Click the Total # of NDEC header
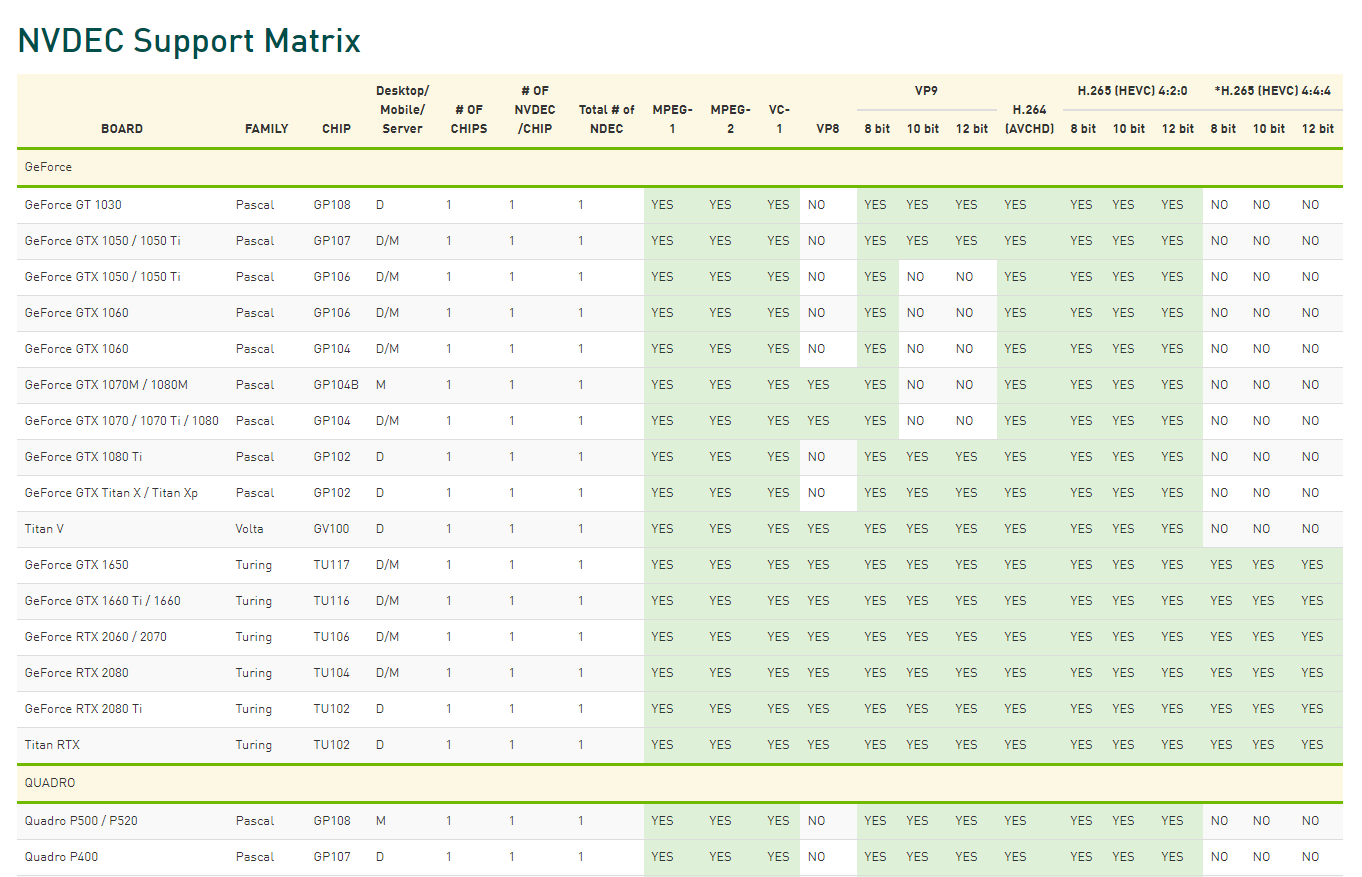Image resolution: width=1362 pixels, height=877 pixels. point(607,119)
